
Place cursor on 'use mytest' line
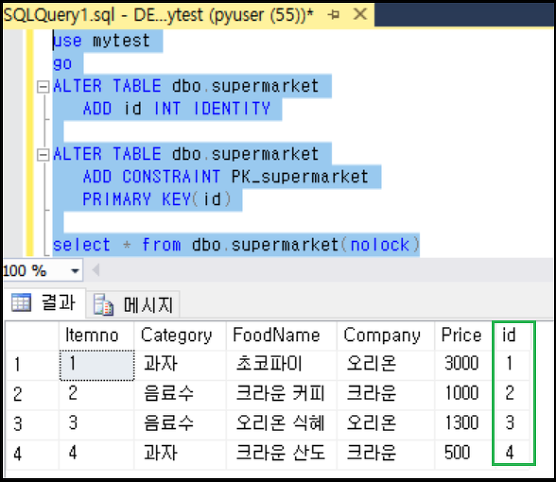click(101, 41)
